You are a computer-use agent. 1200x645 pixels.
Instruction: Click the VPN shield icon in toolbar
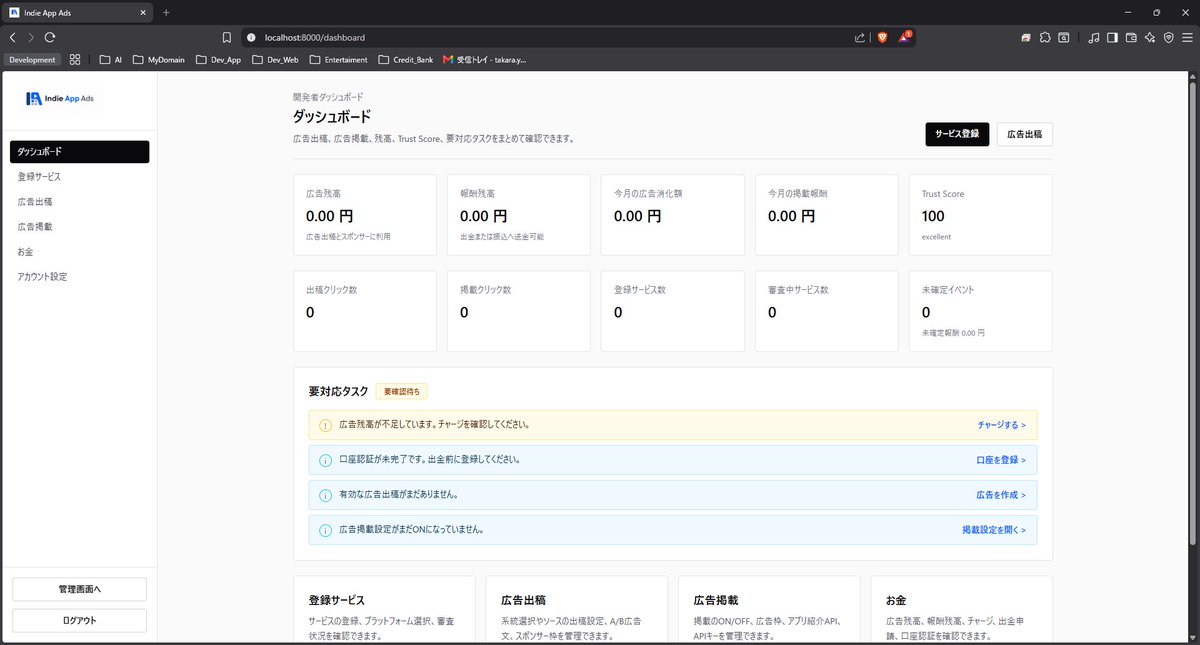click(x=1168, y=37)
